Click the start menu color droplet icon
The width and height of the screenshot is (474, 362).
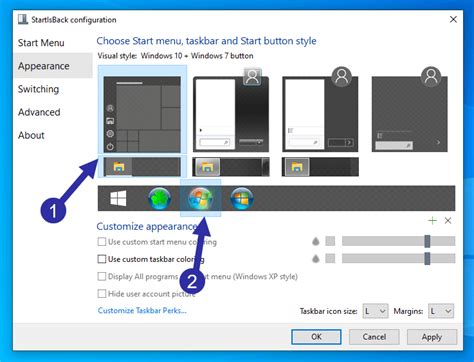tap(315, 241)
